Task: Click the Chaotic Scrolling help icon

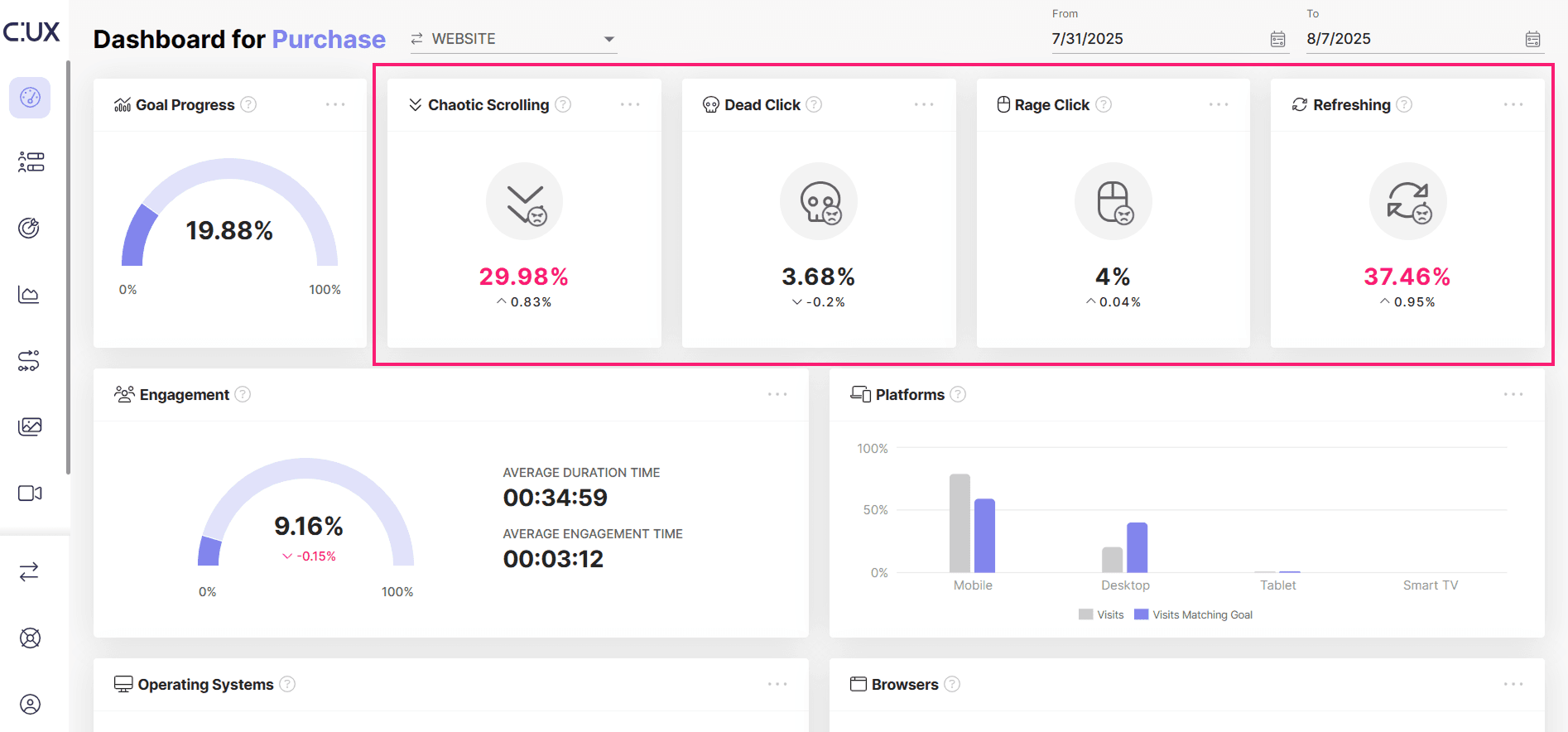Action: pos(563,104)
